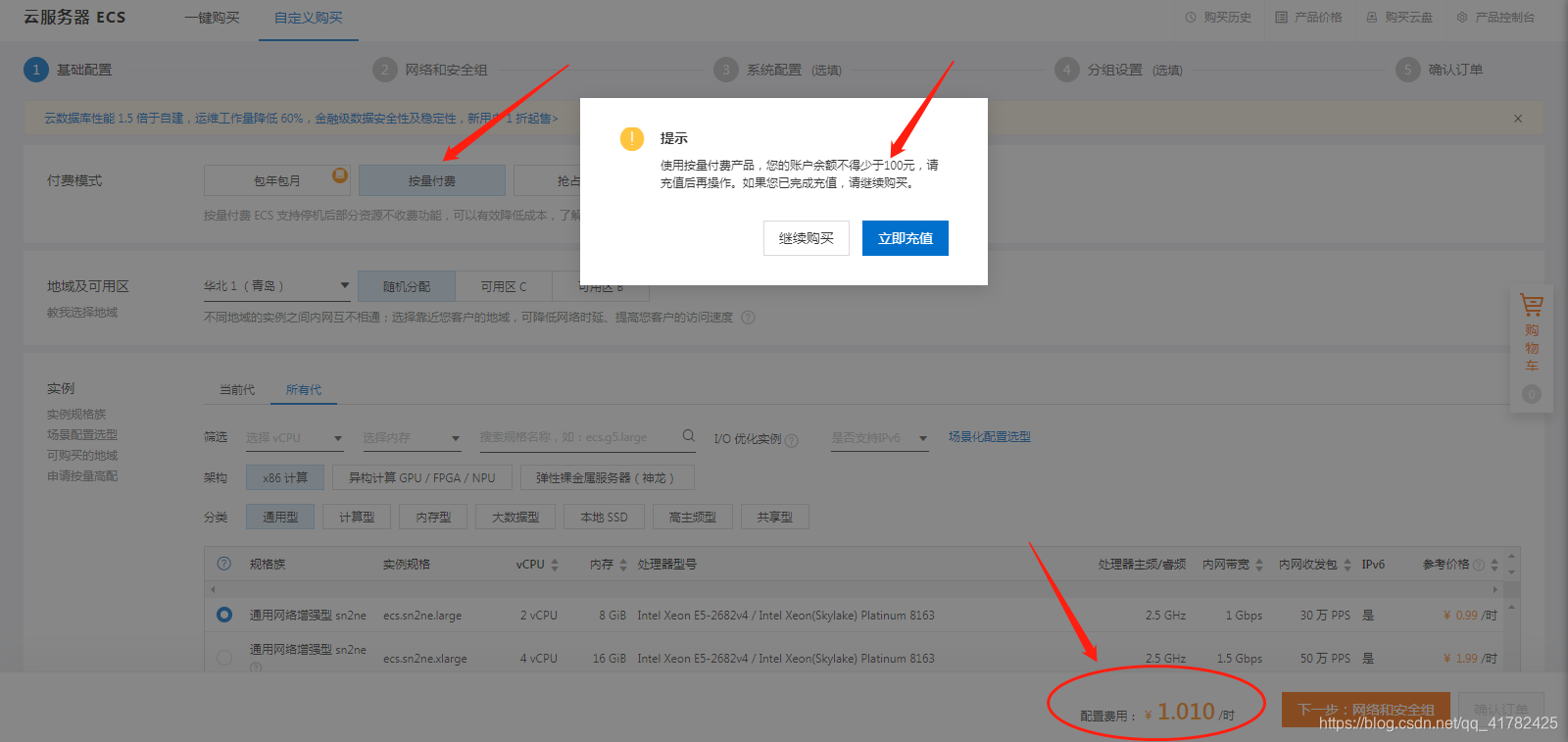Go to step 5 确认订单
Screen dimensions: 1568x742
tap(1440, 70)
